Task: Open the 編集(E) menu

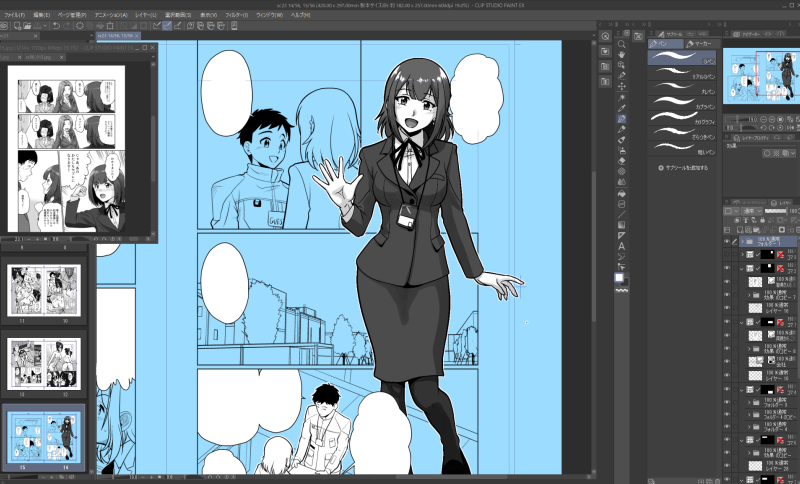Action: 41,15
